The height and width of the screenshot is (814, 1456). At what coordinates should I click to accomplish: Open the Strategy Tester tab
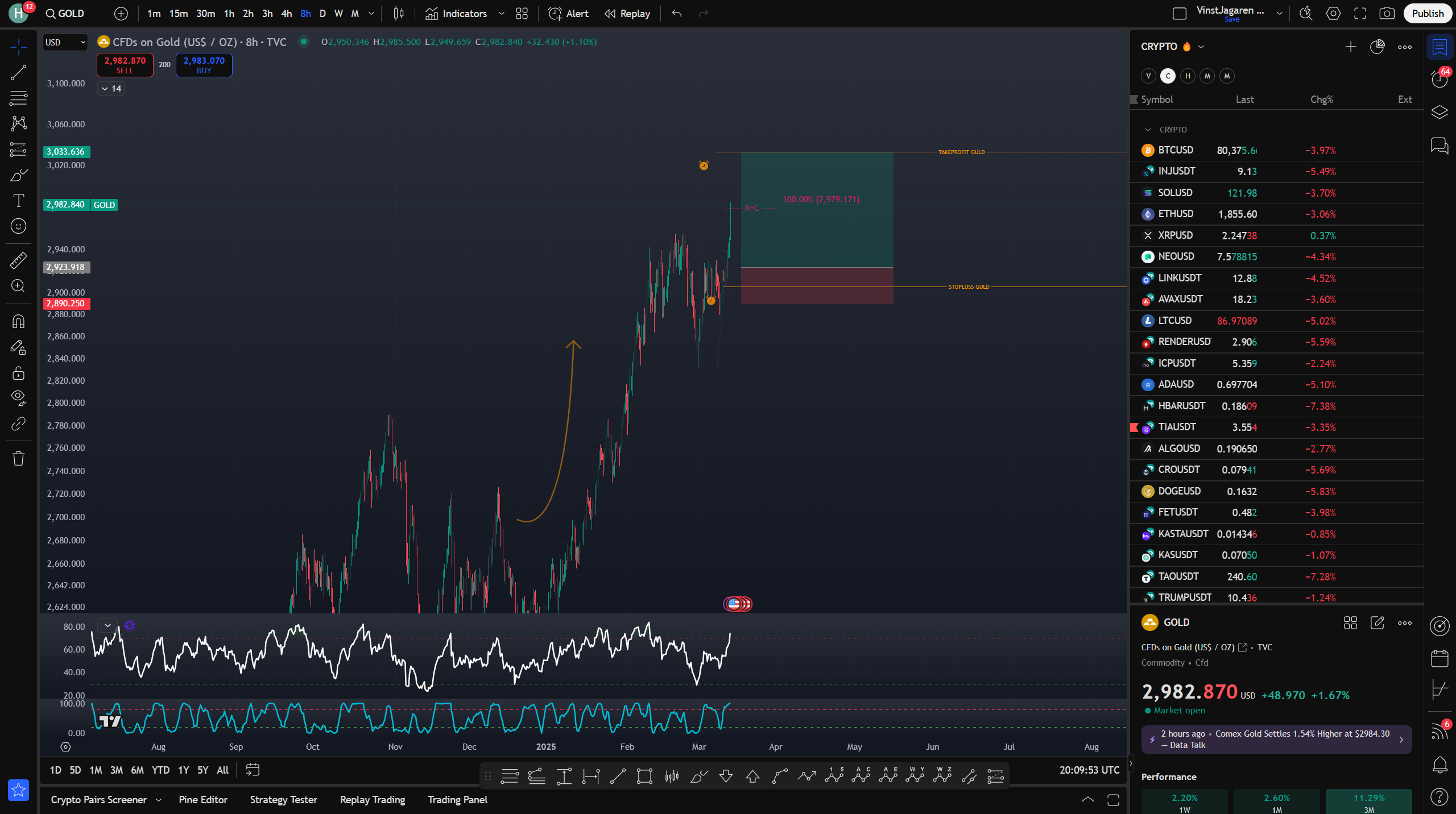tap(283, 800)
